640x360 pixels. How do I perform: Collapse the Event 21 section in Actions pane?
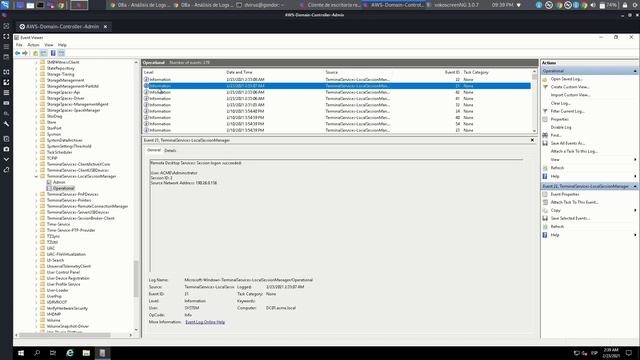[x=635, y=186]
